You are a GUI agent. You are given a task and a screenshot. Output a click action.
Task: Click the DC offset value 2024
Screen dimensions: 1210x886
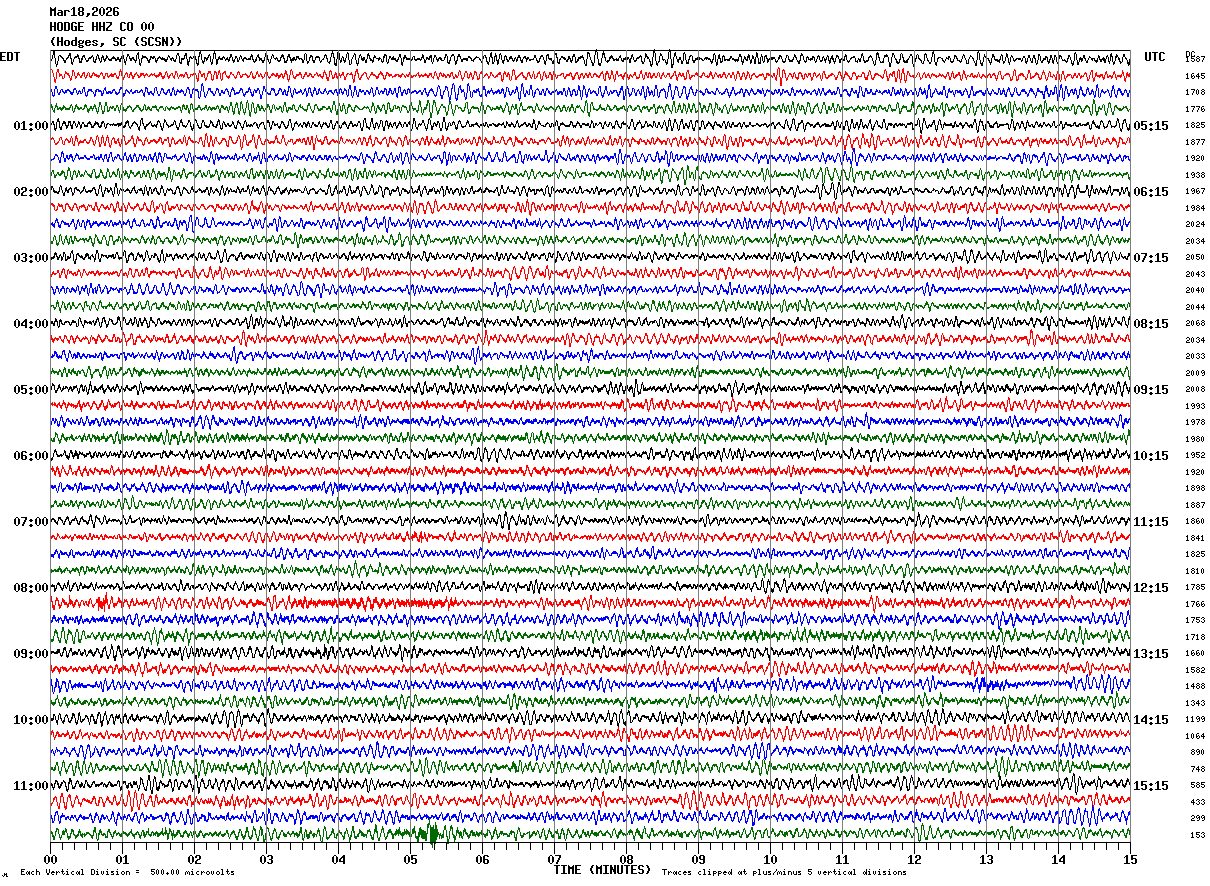[1195, 225]
